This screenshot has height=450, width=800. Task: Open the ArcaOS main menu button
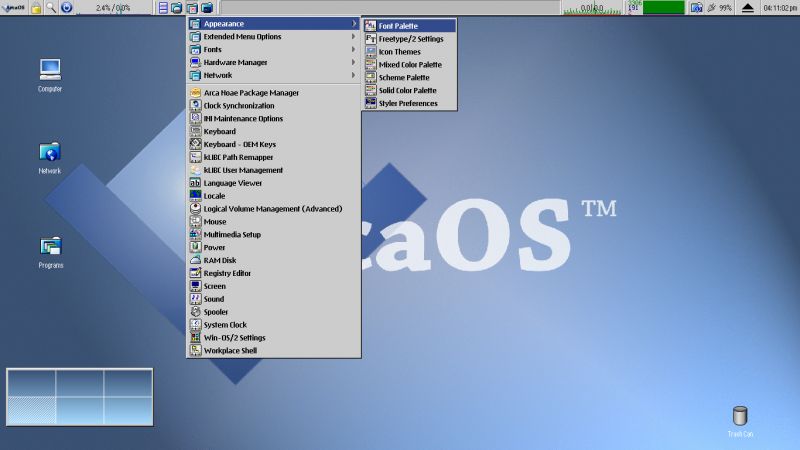(x=14, y=8)
